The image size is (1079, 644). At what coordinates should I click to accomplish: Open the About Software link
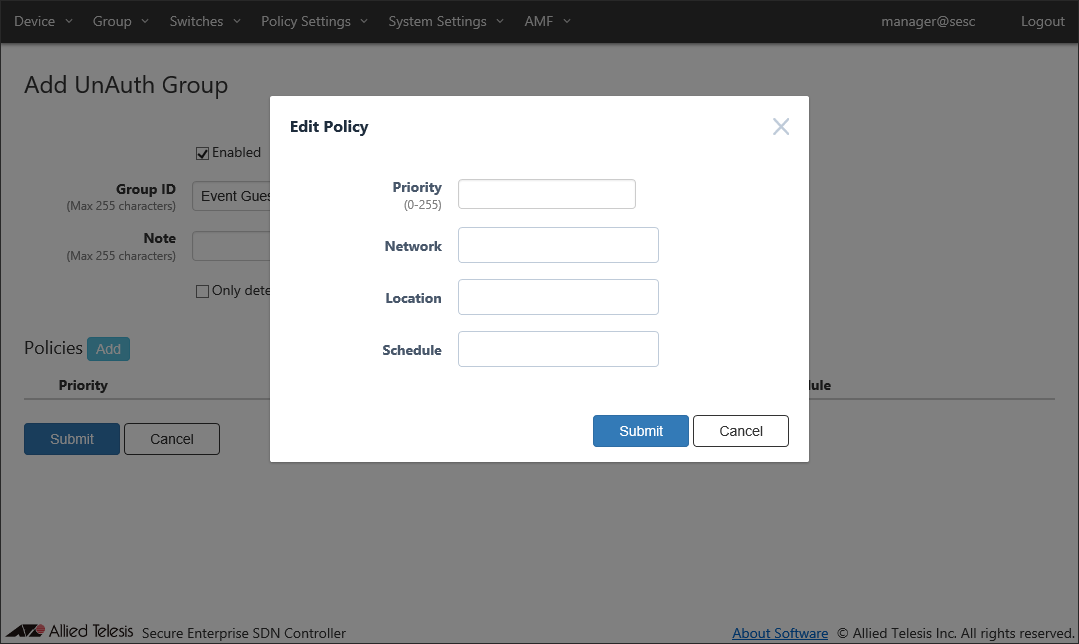780,633
